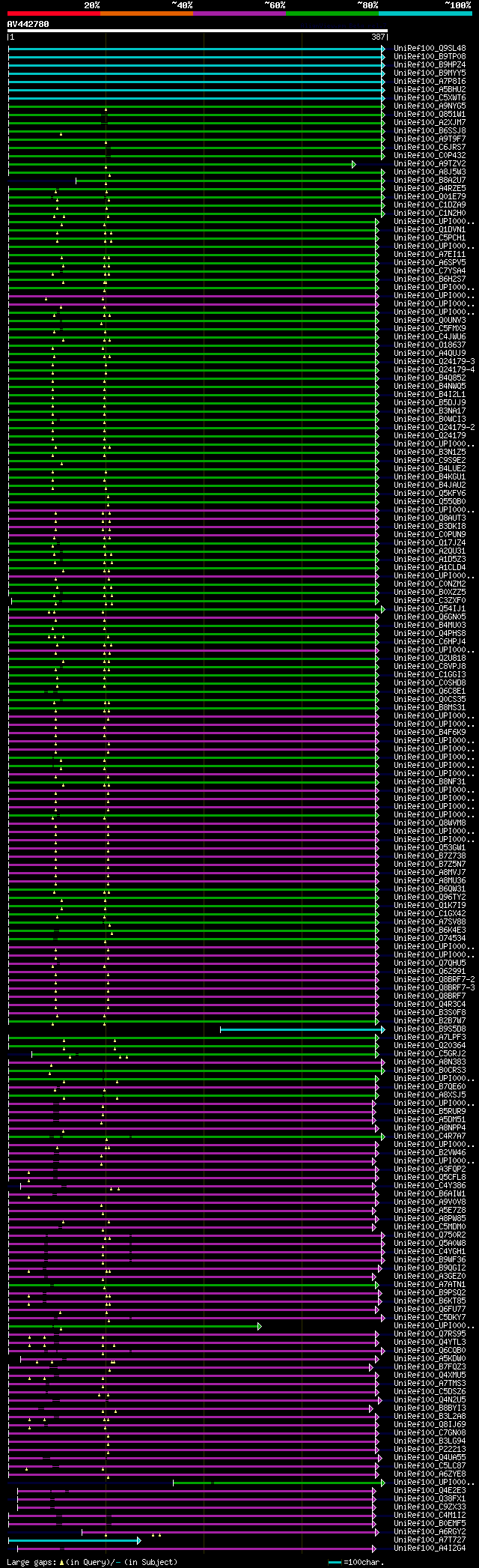Select label UniRef100_Q96TY2
The width and height of the screenshot is (479, 1568).
coord(430,897)
